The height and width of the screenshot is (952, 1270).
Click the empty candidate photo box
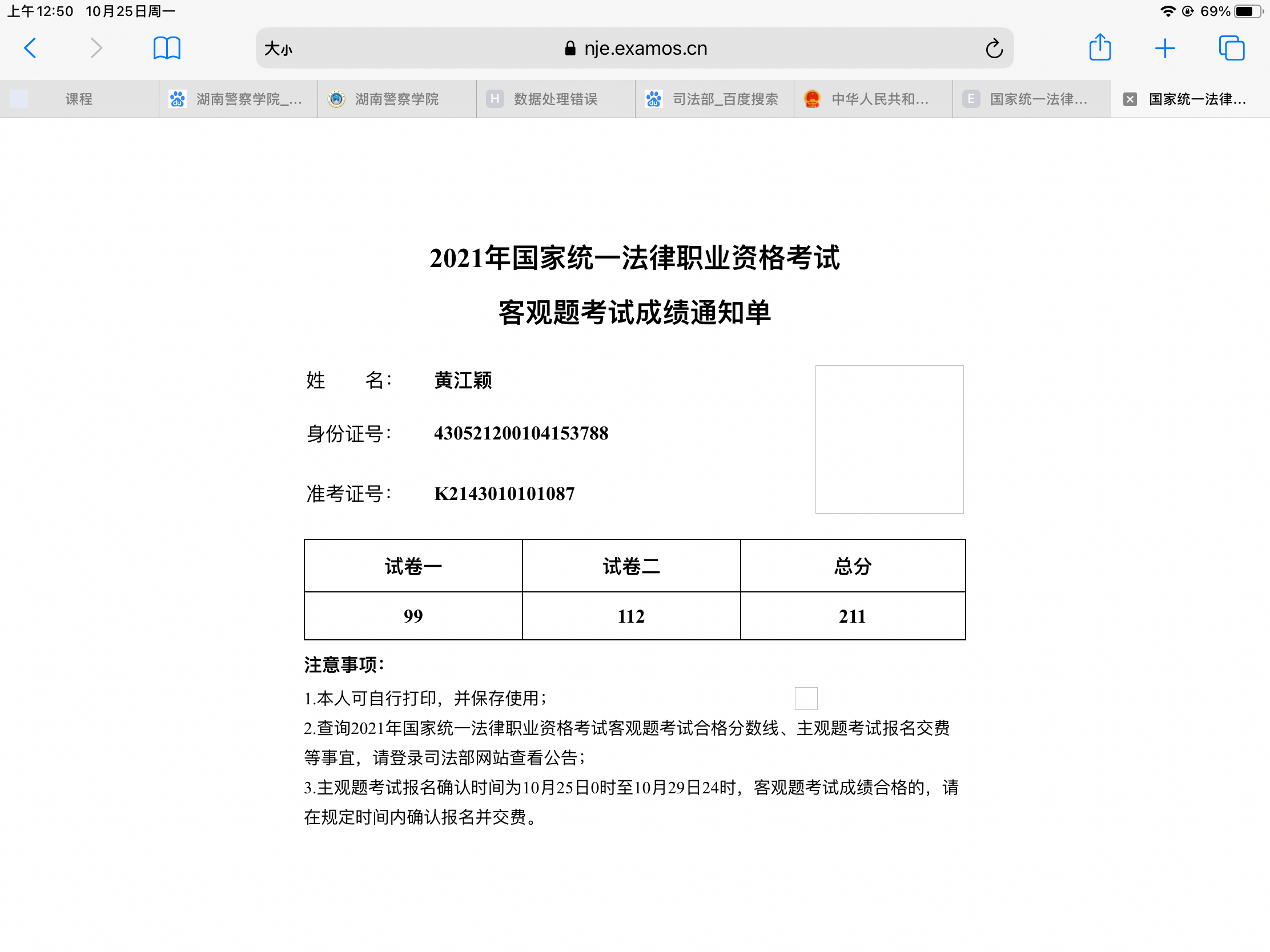click(x=889, y=439)
